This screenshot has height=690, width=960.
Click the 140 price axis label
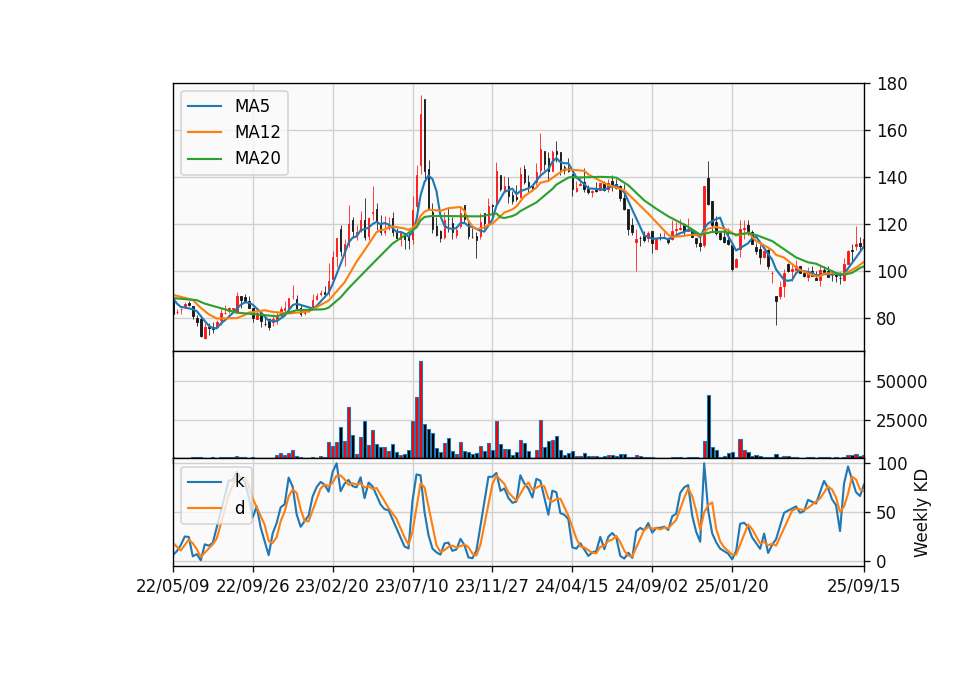point(891,178)
